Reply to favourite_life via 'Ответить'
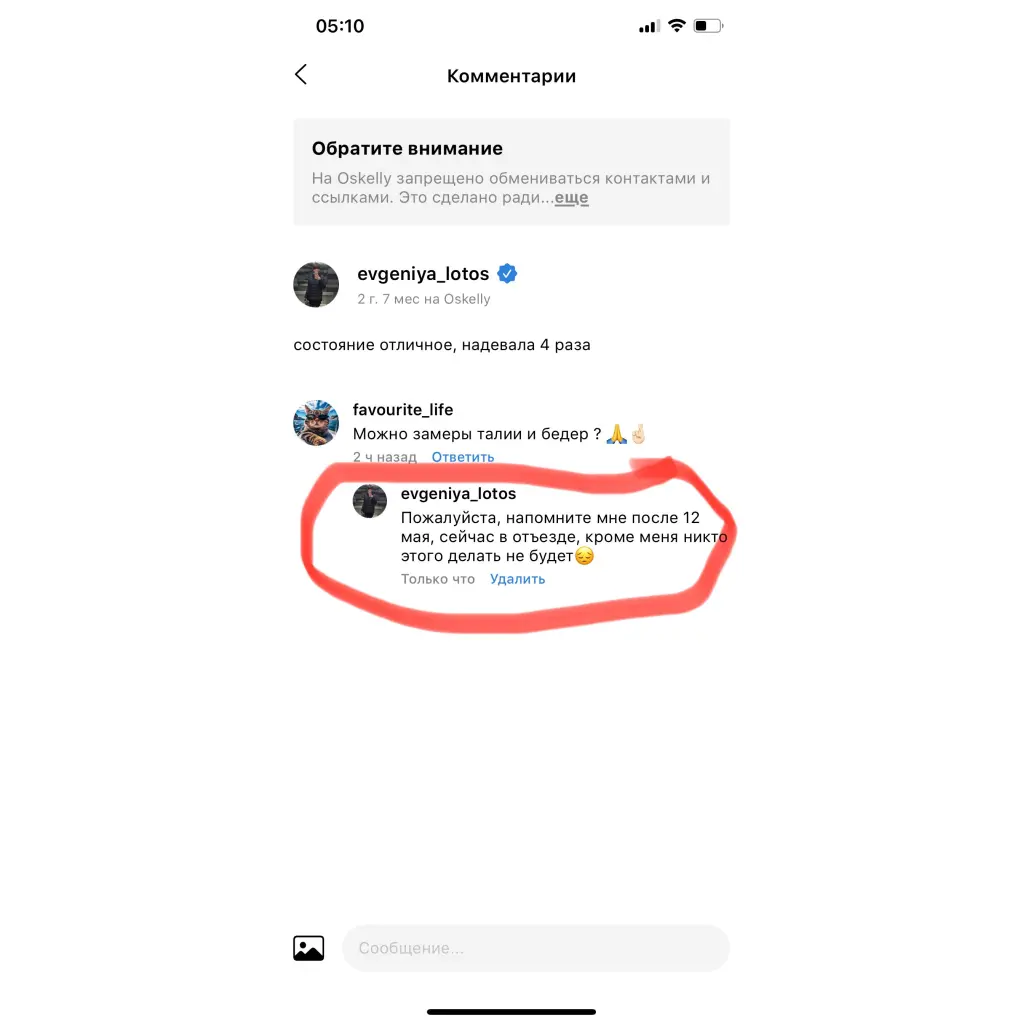This screenshot has width=1024, height=1024. coord(462,457)
